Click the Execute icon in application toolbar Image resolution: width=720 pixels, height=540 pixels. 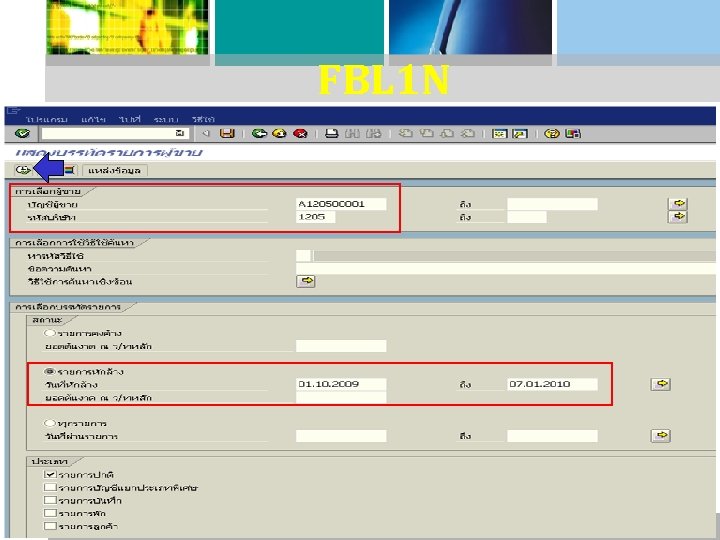tap(23, 170)
